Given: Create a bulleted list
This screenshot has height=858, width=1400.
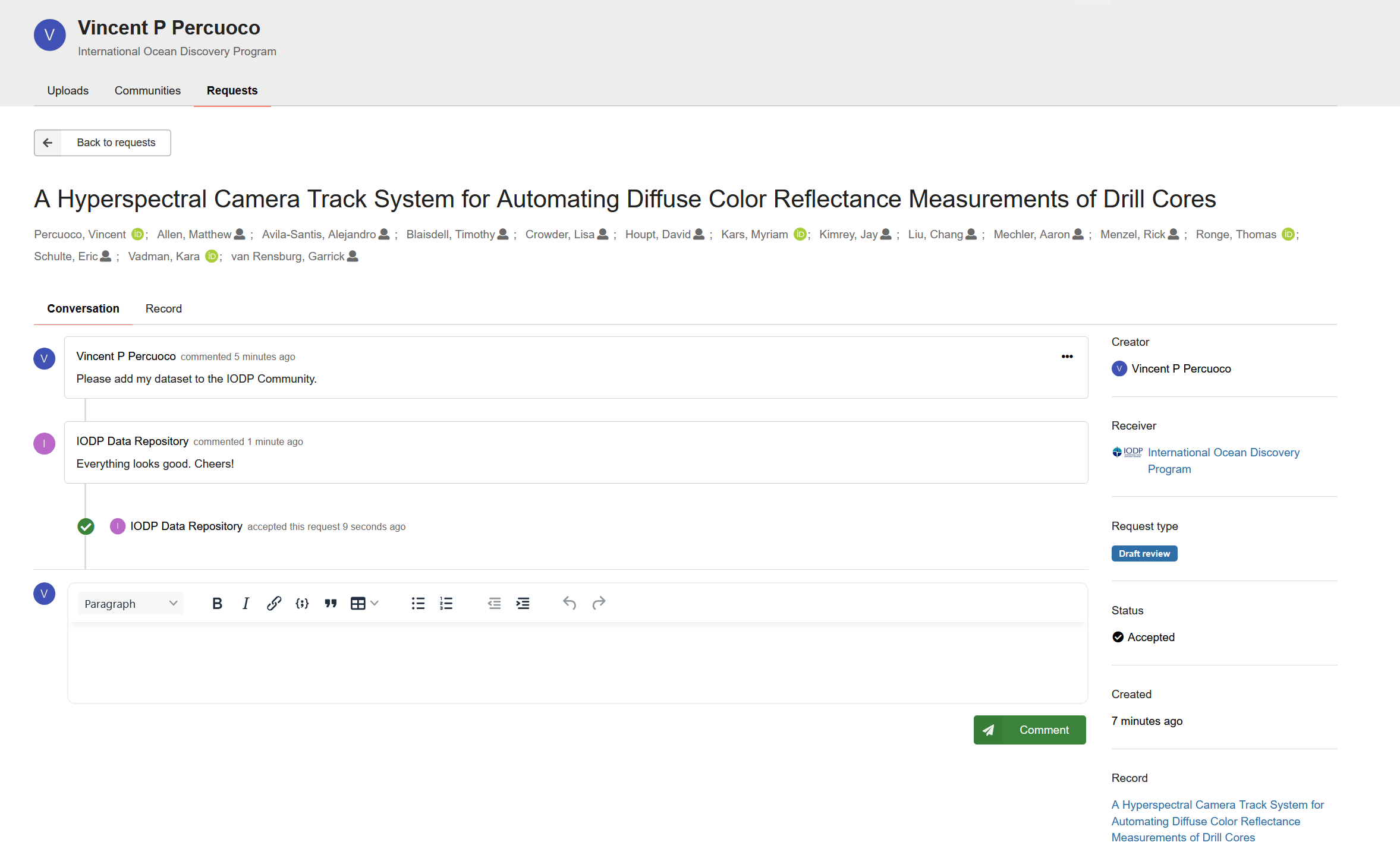Looking at the screenshot, I should pos(418,604).
